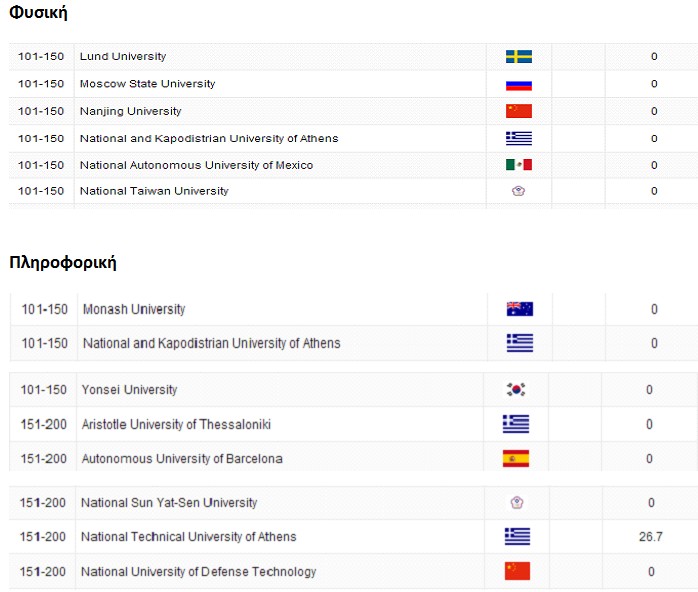
Task: Click the 101-150 rank beside Moscow State University
Action: pyautogui.click(x=41, y=84)
